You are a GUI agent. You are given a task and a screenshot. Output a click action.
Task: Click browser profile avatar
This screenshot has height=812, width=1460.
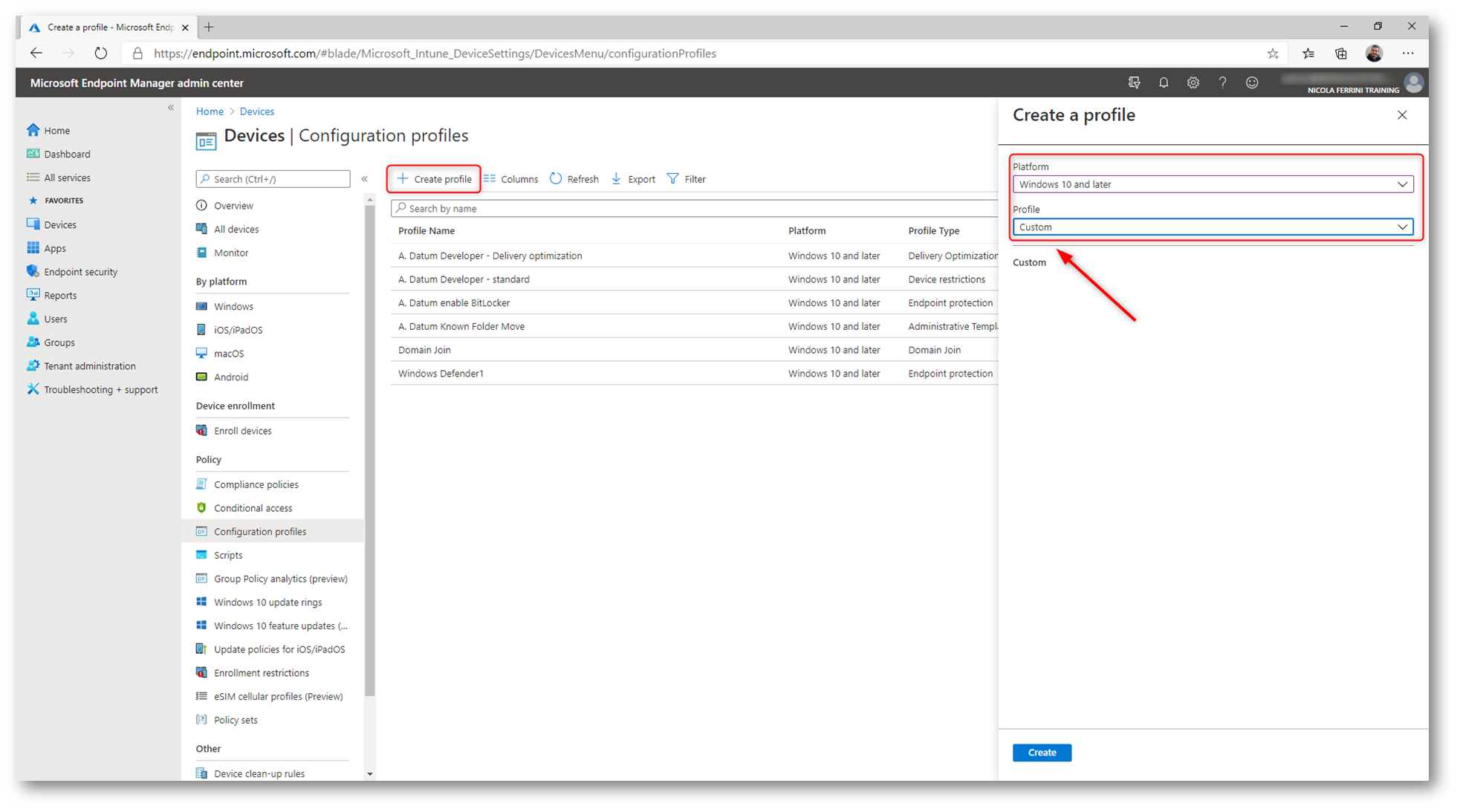[x=1374, y=53]
